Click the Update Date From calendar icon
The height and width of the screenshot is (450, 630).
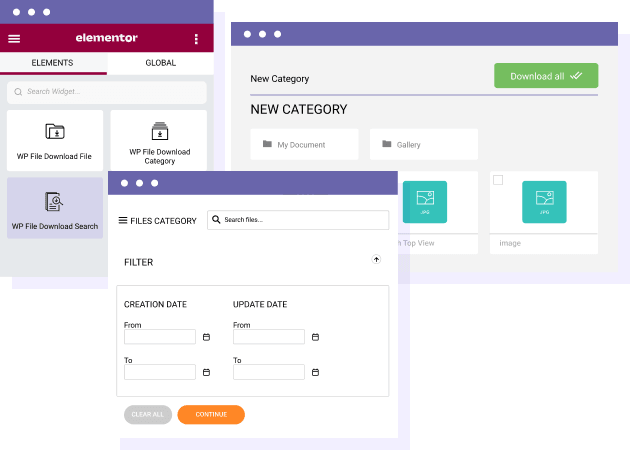point(315,337)
